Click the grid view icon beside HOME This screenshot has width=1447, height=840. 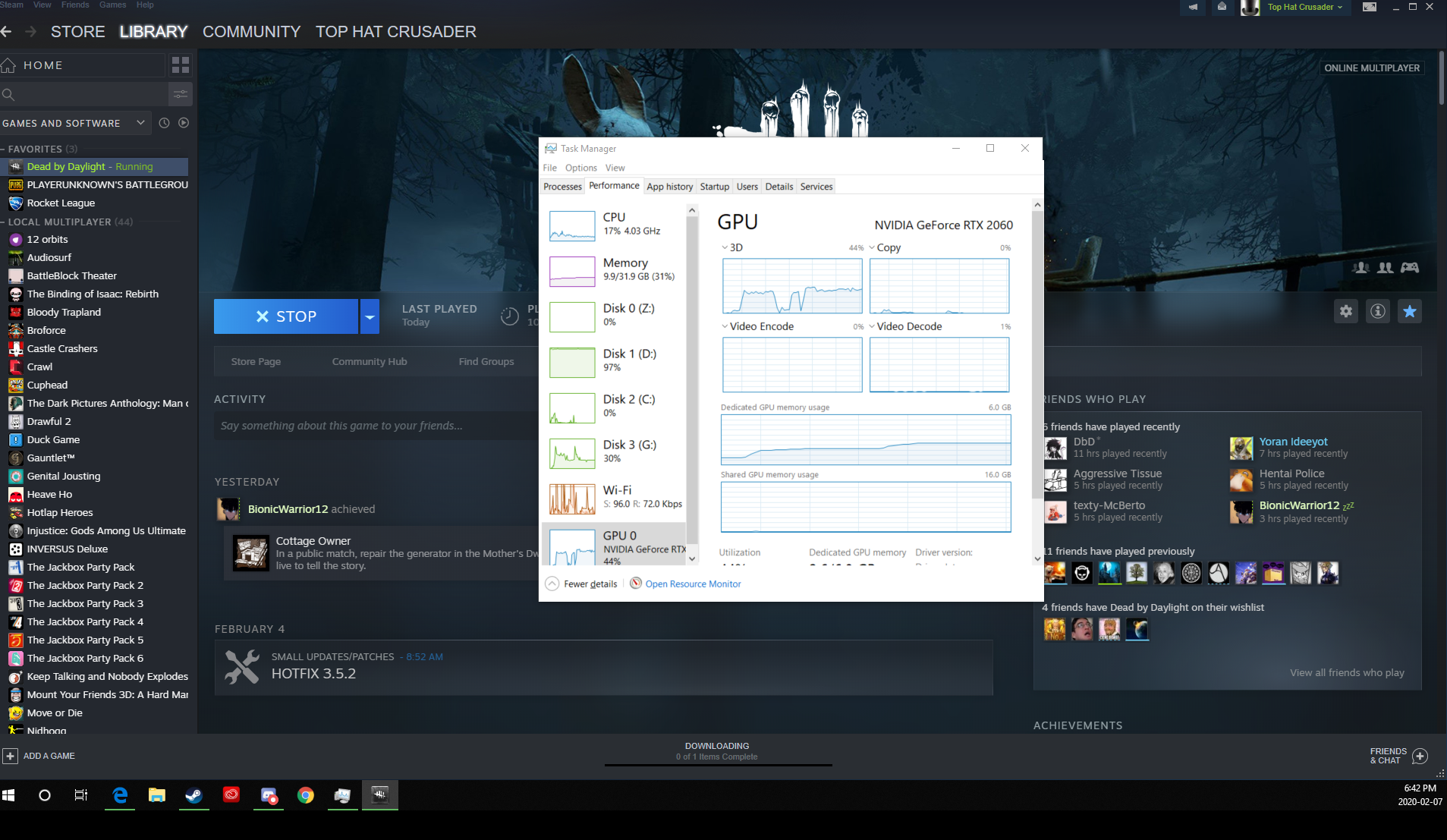point(181,65)
